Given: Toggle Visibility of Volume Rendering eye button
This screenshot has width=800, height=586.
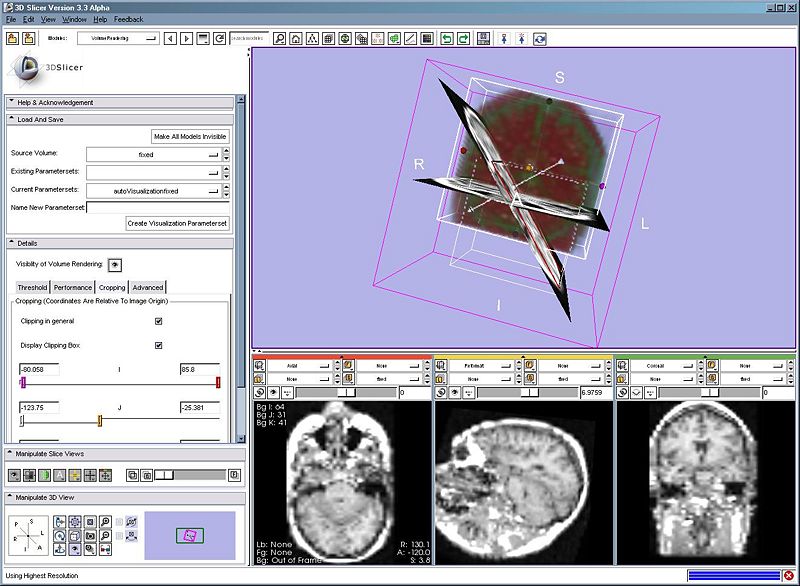Looking at the screenshot, I should point(115,266).
